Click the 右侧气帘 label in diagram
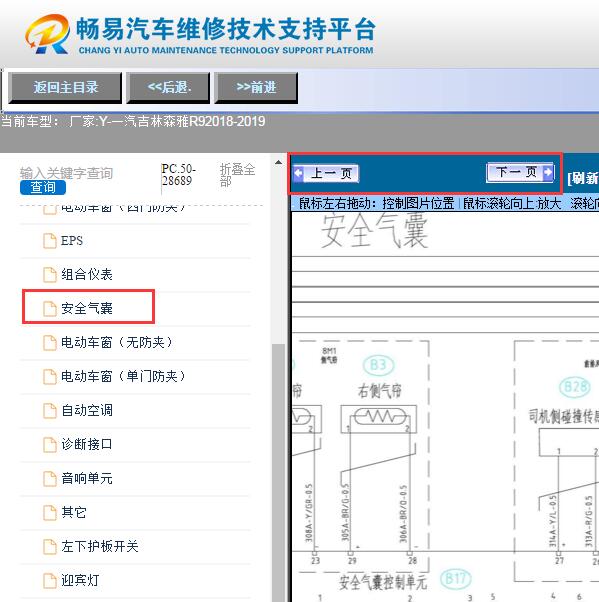The width and height of the screenshot is (599, 602). [380, 391]
